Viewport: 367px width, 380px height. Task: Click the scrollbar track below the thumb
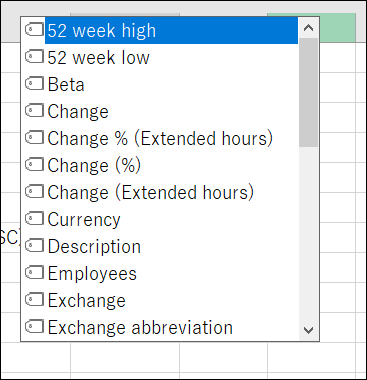[x=308, y=233]
